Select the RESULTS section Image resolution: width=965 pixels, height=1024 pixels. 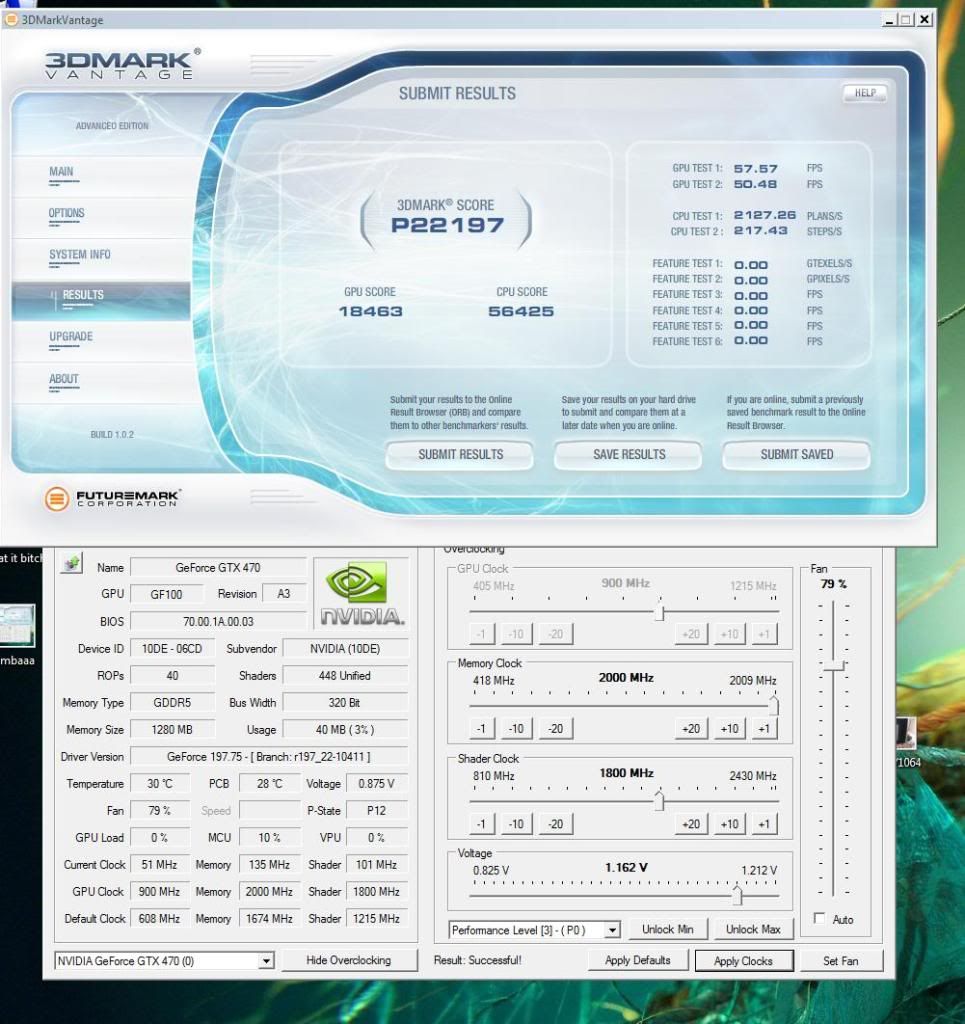coord(101,300)
